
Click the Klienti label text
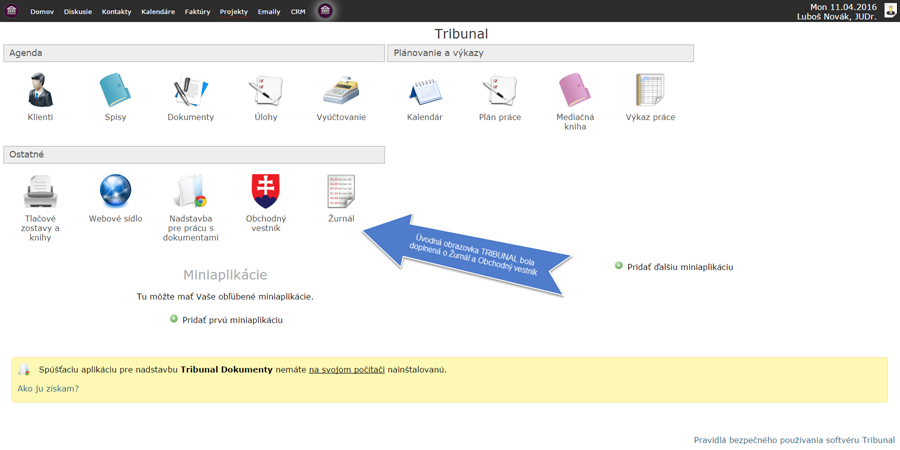[x=40, y=117]
